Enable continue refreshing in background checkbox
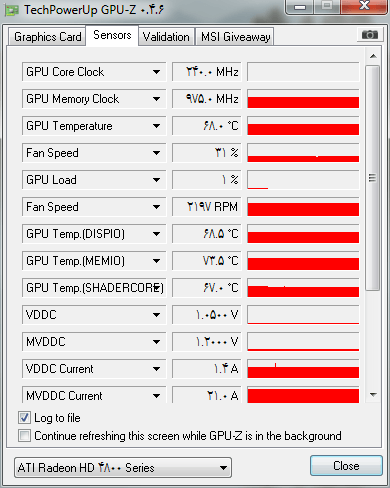The height and width of the screenshot is (488, 390). point(25,435)
